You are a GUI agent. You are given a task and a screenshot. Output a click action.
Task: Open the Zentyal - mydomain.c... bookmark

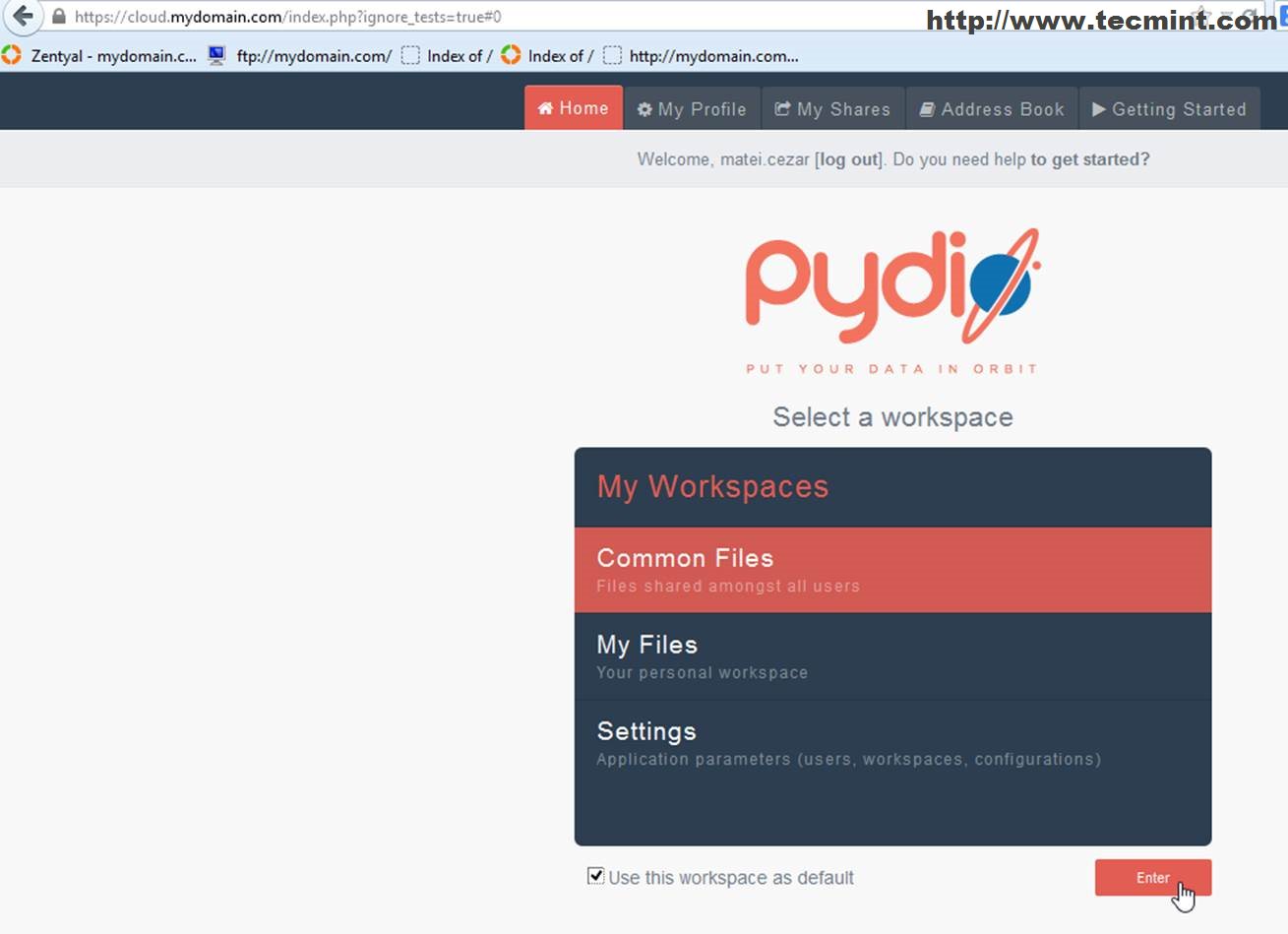coord(99,56)
